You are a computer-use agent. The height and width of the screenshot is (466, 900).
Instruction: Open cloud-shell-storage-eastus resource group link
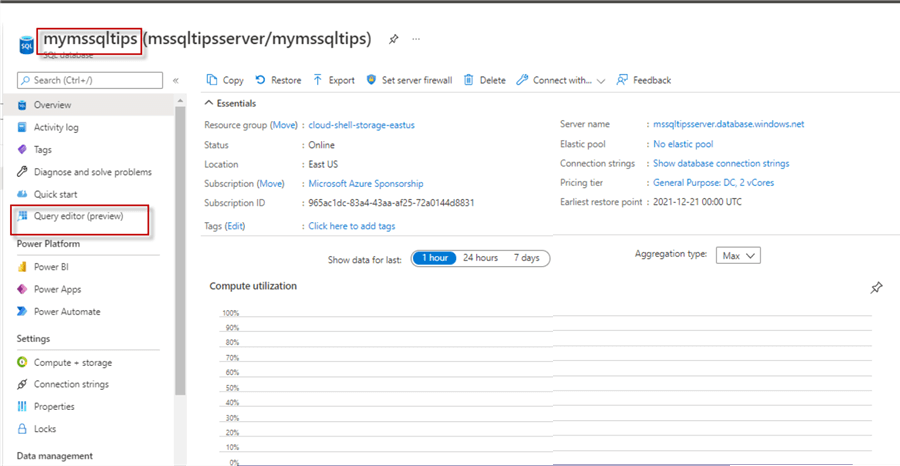click(x=362, y=125)
